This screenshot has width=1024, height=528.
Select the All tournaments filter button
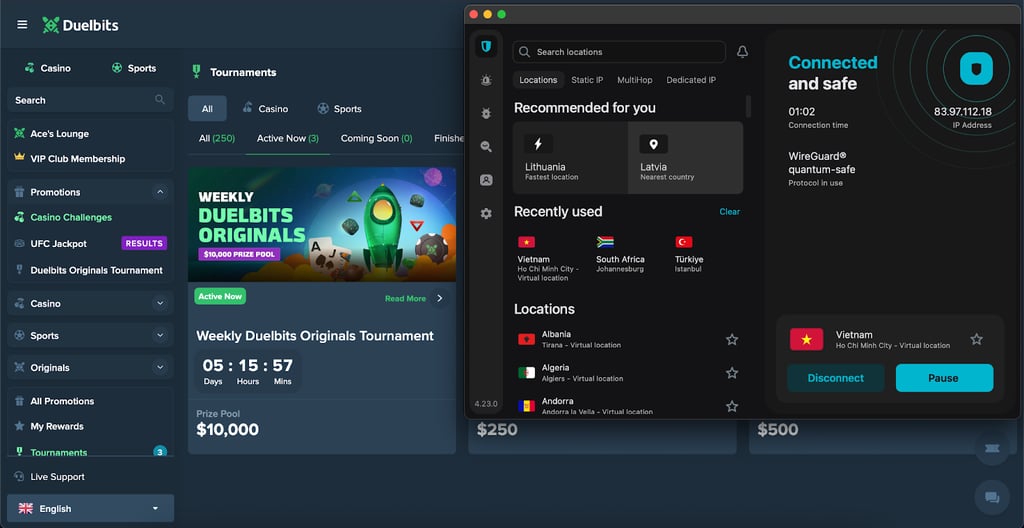[207, 108]
